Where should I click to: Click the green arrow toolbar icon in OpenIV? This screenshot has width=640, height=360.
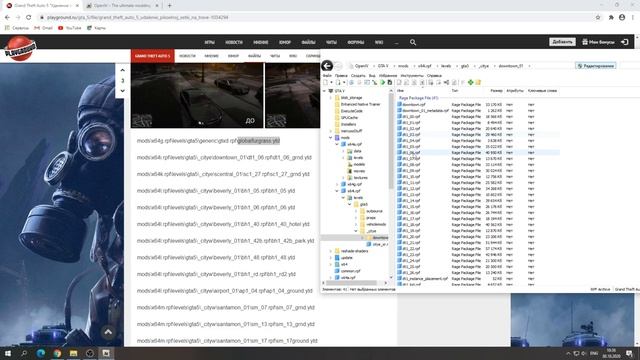382,82
